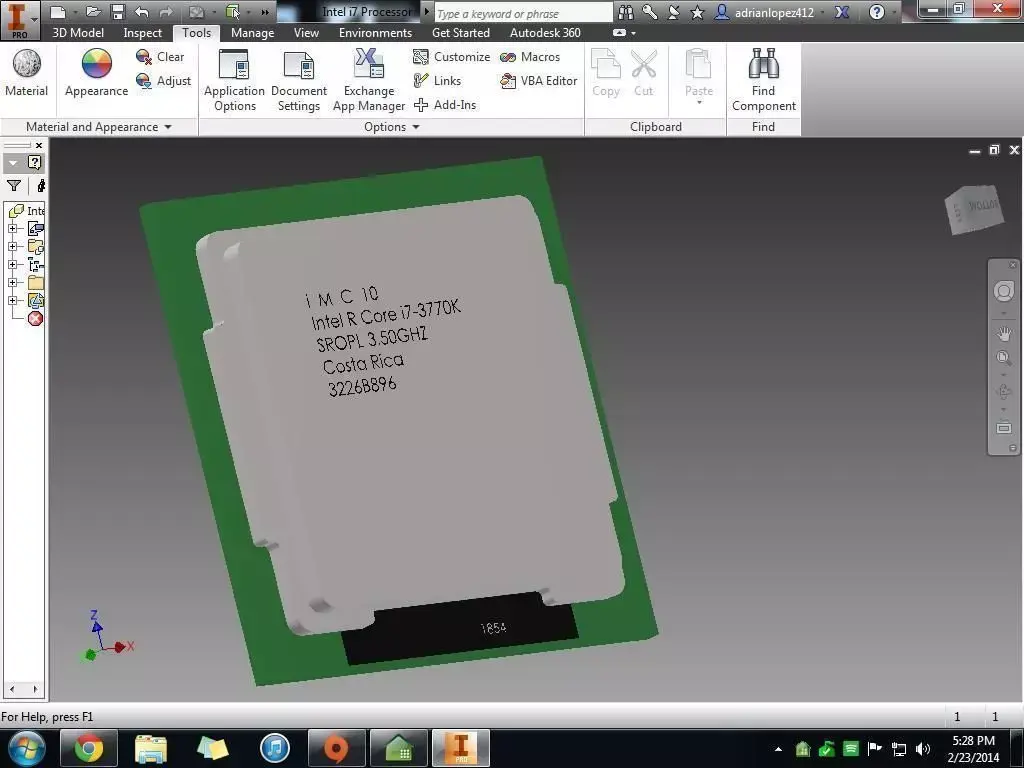The width and height of the screenshot is (1024, 768).
Task: Expand the fourth browser tree node
Action: pos(12,282)
